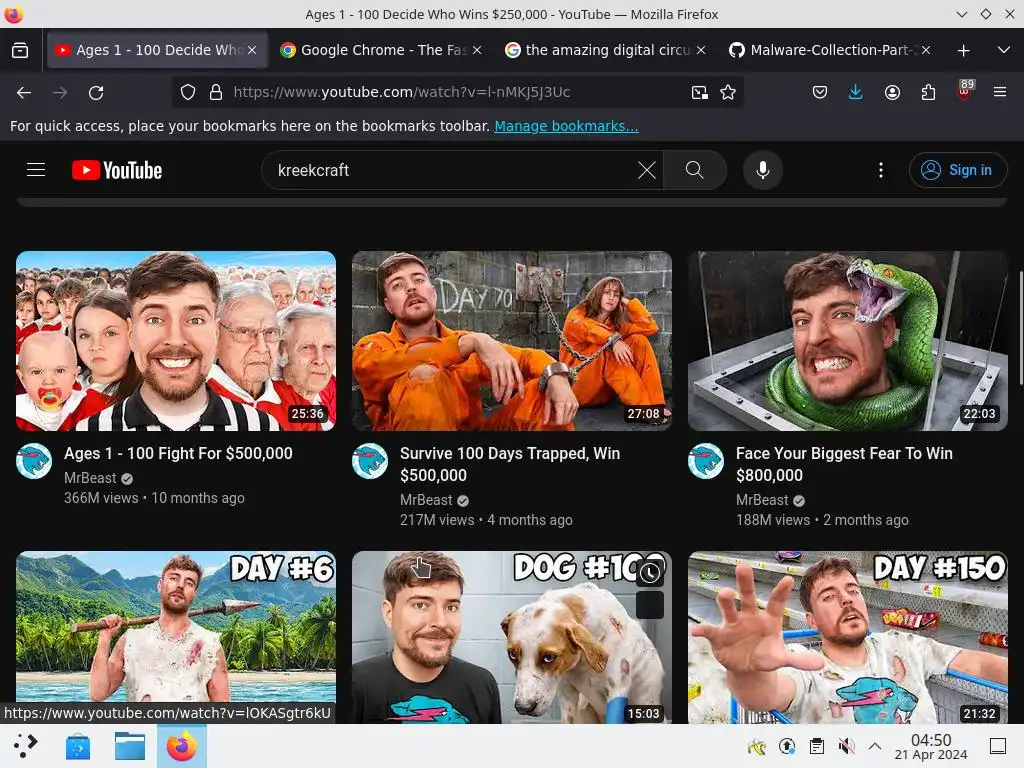Open Firefox downloads panel

[856, 93]
